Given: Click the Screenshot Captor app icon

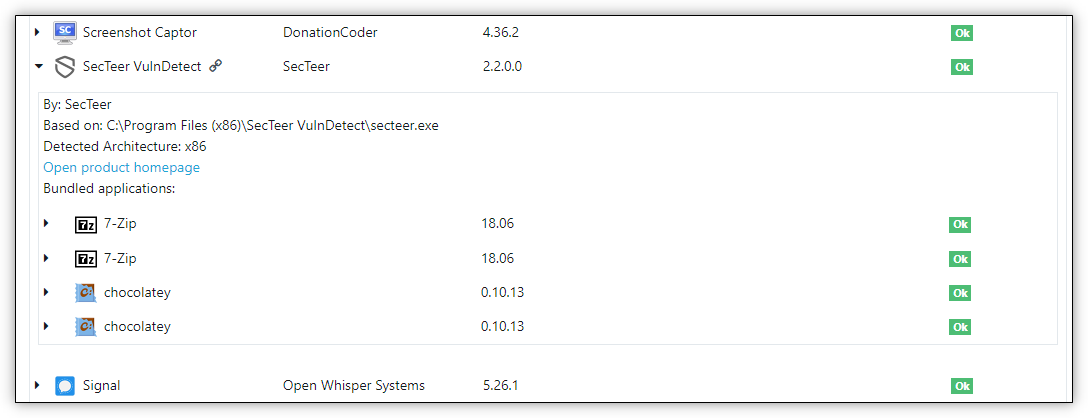Looking at the screenshot, I should [x=65, y=31].
